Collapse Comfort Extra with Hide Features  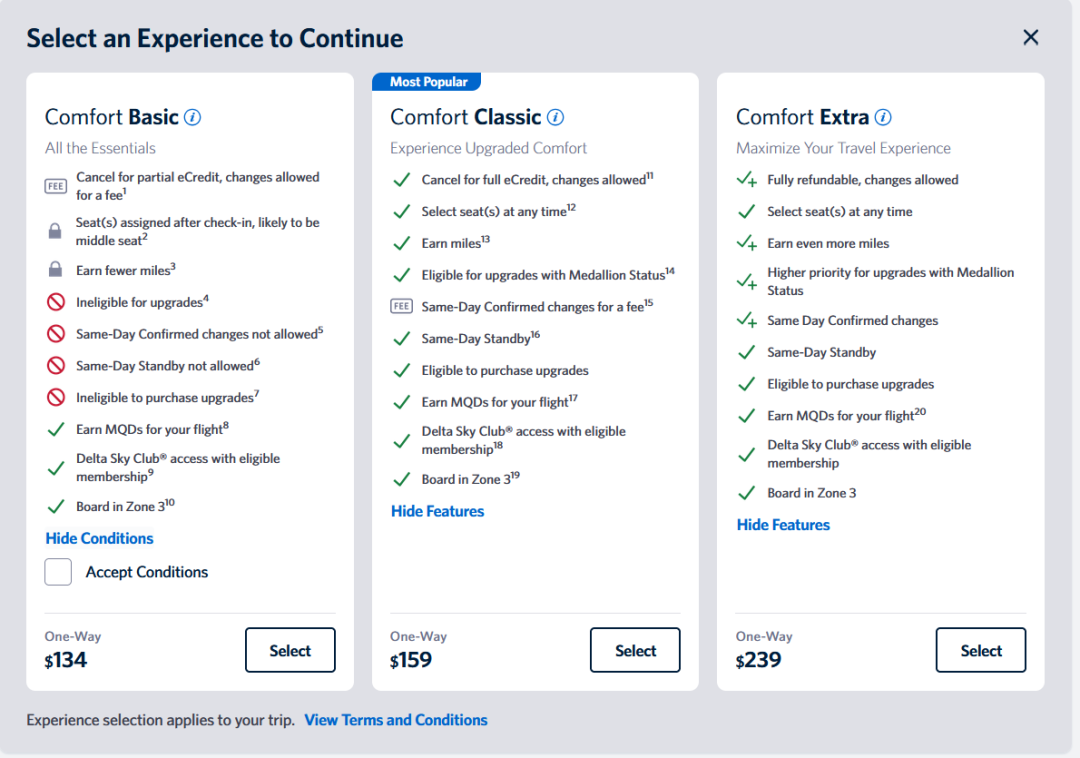coord(783,525)
